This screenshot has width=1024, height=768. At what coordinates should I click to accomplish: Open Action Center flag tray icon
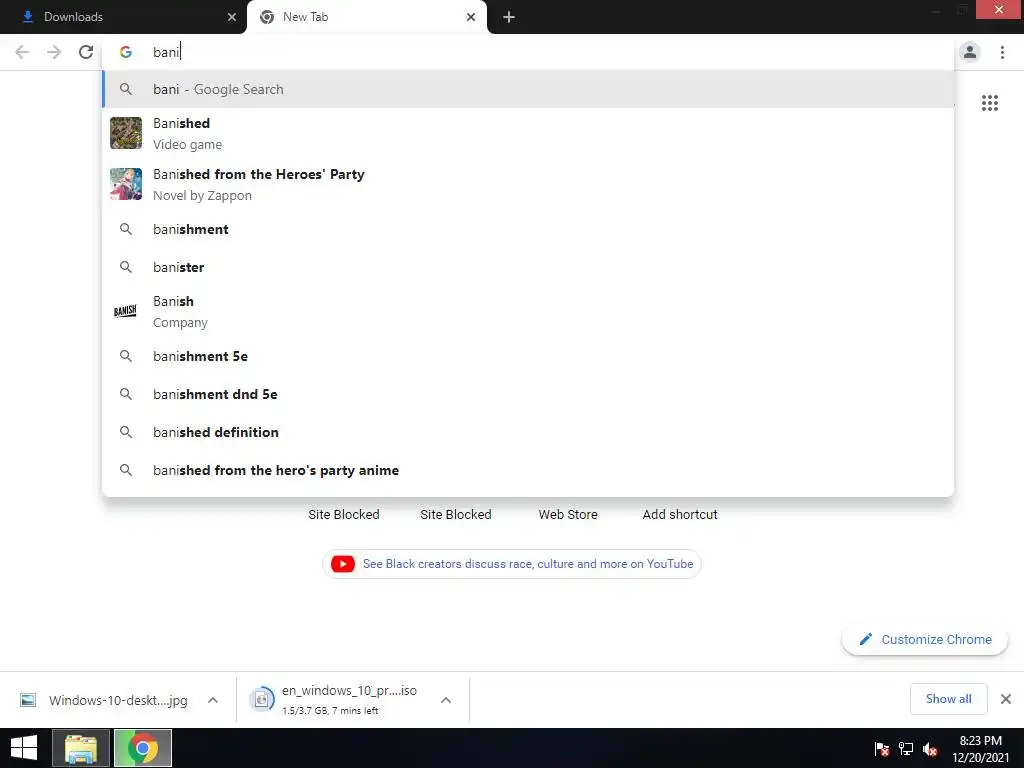(x=882, y=749)
